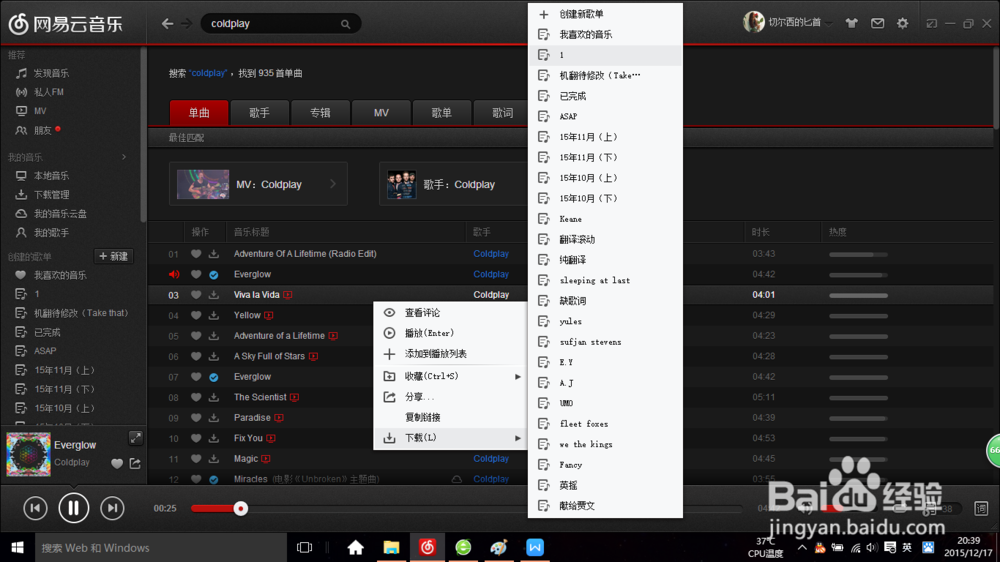Viewport: 1000px width, 562px height.
Task: Skip to next track
Action: pyautogui.click(x=112, y=508)
